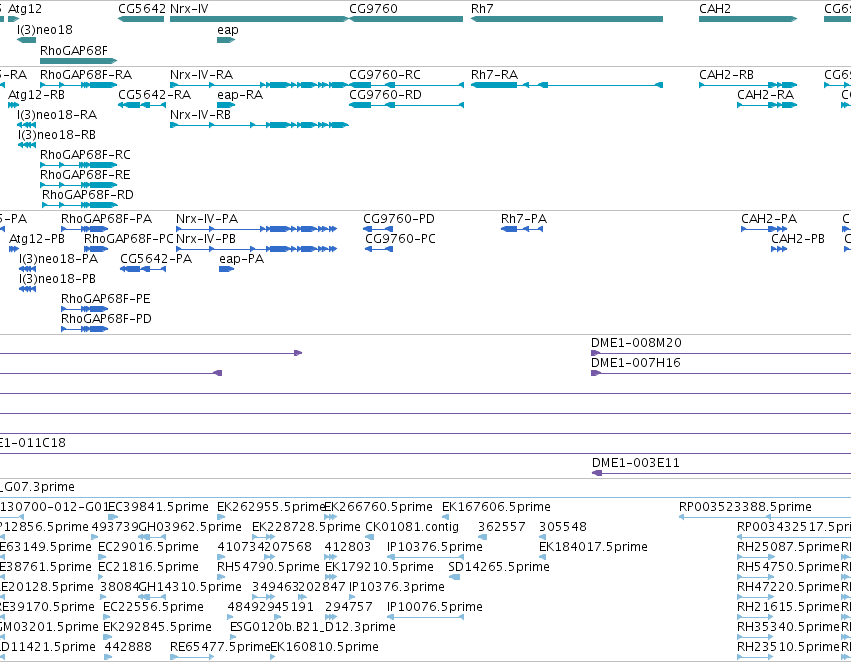Select EST IP10376.3prime
The height and width of the screenshot is (662, 851).
[397, 587]
